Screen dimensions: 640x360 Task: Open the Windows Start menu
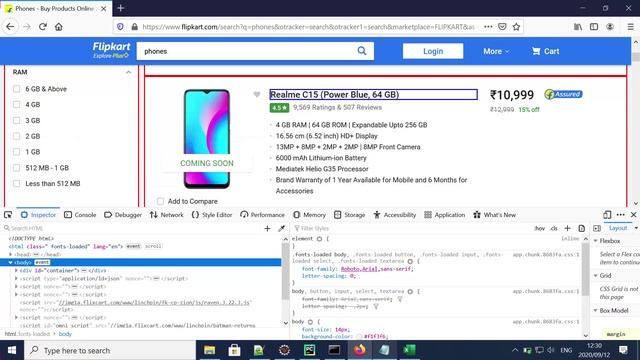[x=12, y=350]
